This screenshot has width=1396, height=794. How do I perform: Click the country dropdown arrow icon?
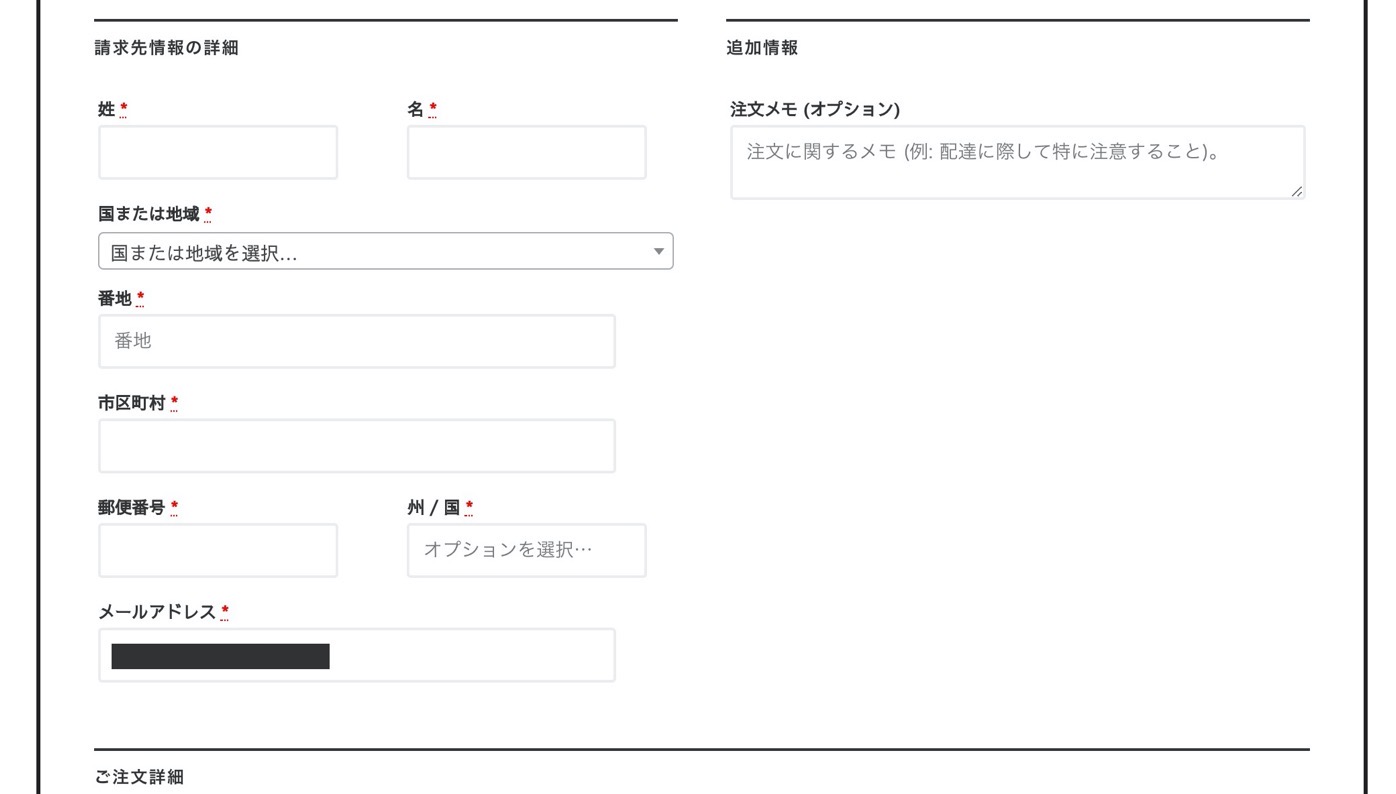pos(658,251)
